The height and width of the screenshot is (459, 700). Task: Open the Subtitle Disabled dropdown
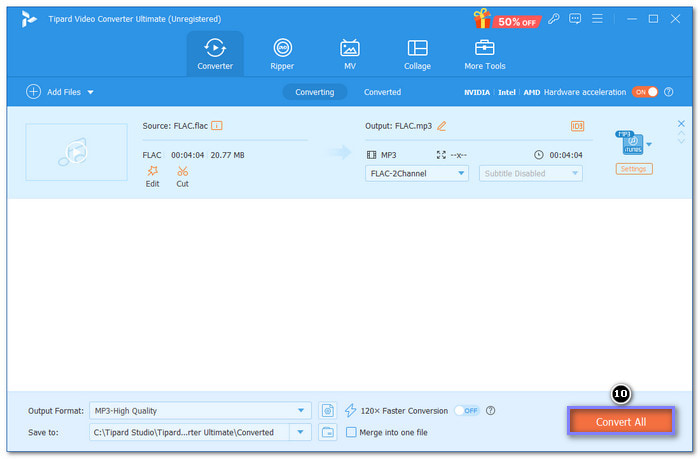pyautogui.click(x=530, y=173)
